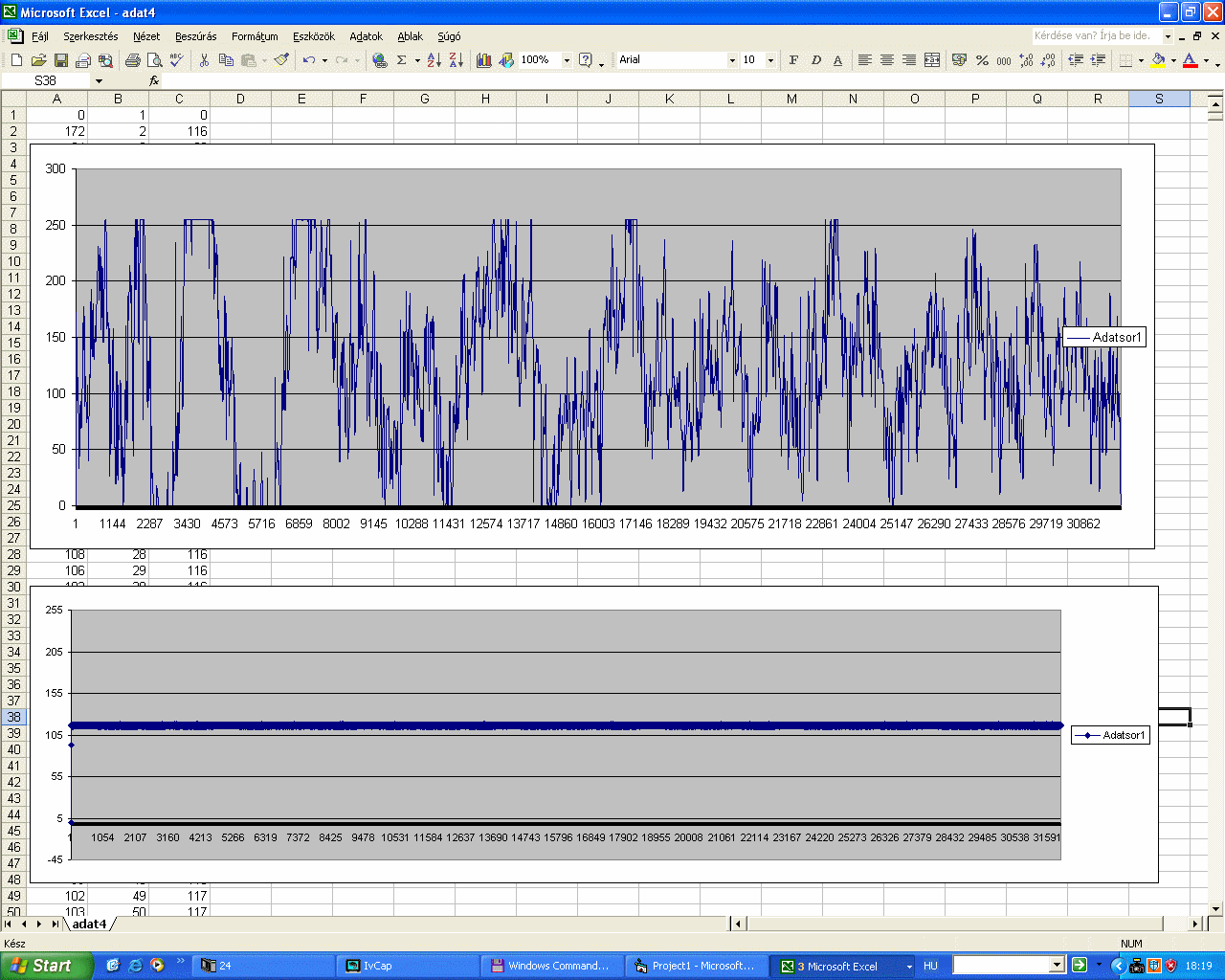Open the 100% zoom level dropdown
The height and width of the screenshot is (980, 1225).
567,60
